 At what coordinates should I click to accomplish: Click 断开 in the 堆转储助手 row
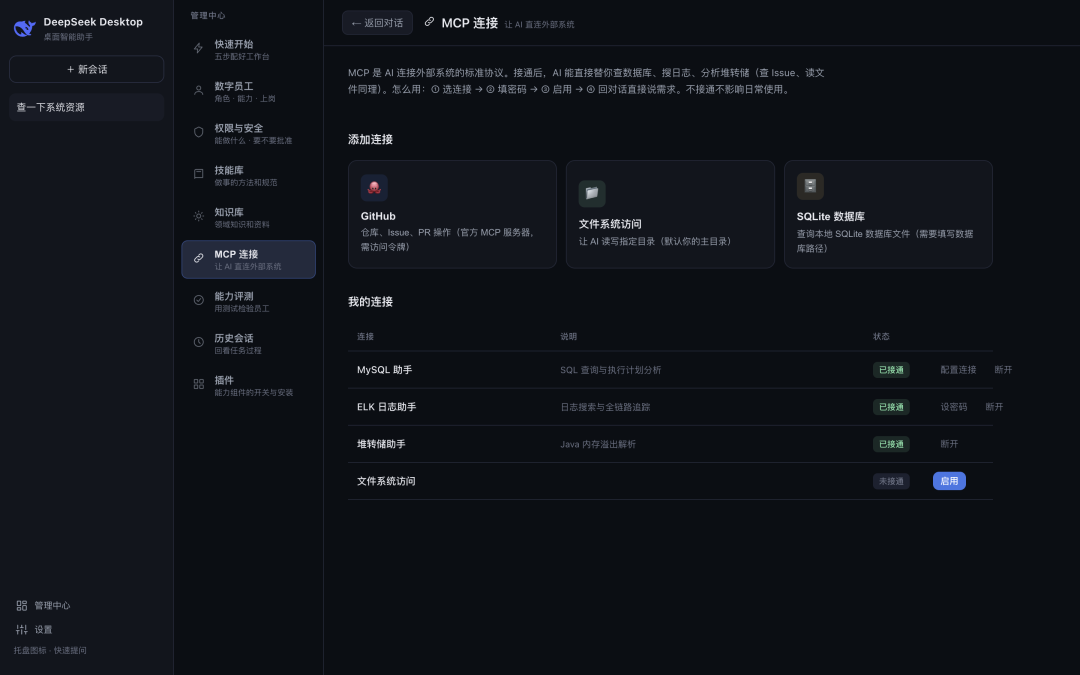pyautogui.click(x=949, y=444)
